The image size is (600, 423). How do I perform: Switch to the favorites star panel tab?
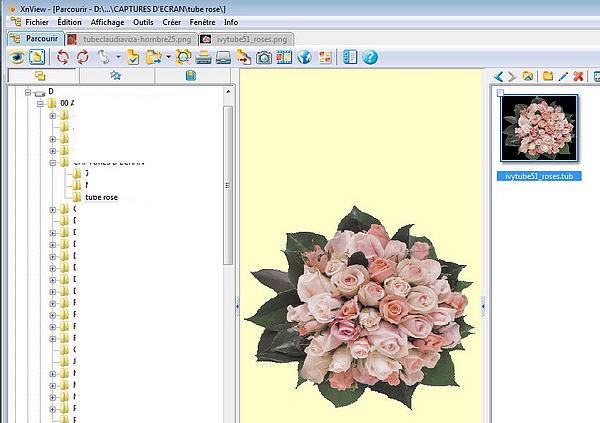(x=115, y=75)
